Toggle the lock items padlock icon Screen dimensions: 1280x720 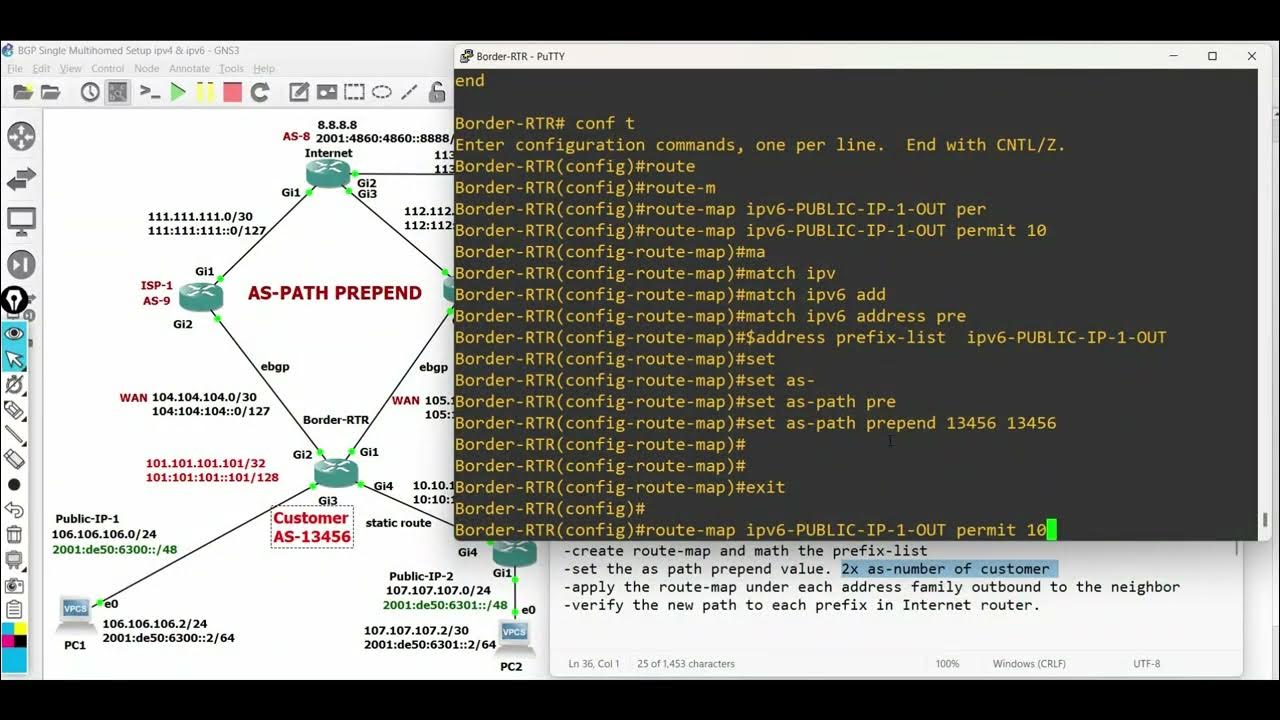437,93
